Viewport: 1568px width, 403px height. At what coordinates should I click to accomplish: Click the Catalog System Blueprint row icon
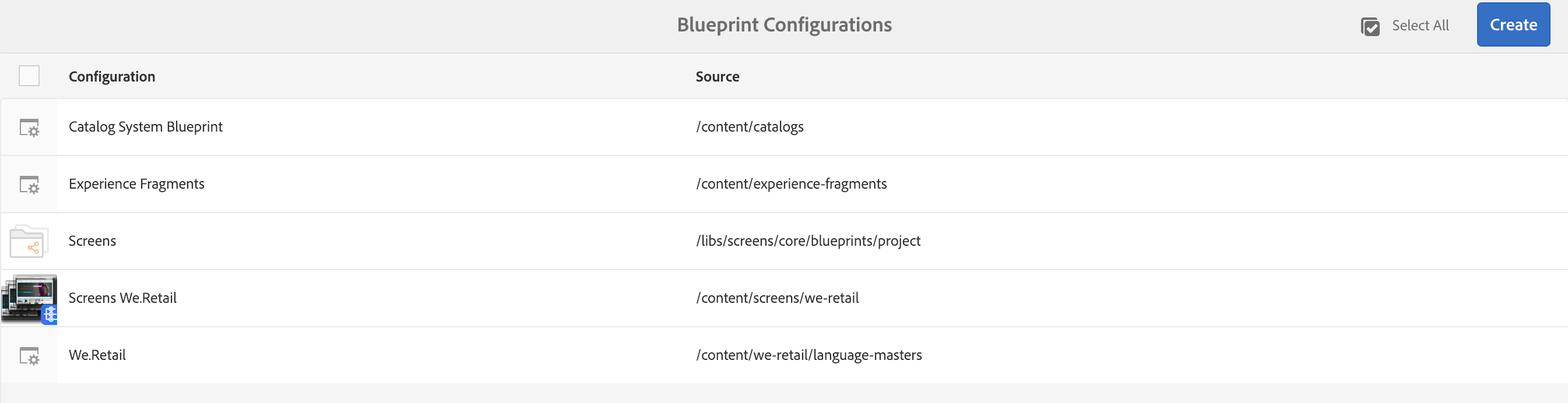pyautogui.click(x=29, y=128)
